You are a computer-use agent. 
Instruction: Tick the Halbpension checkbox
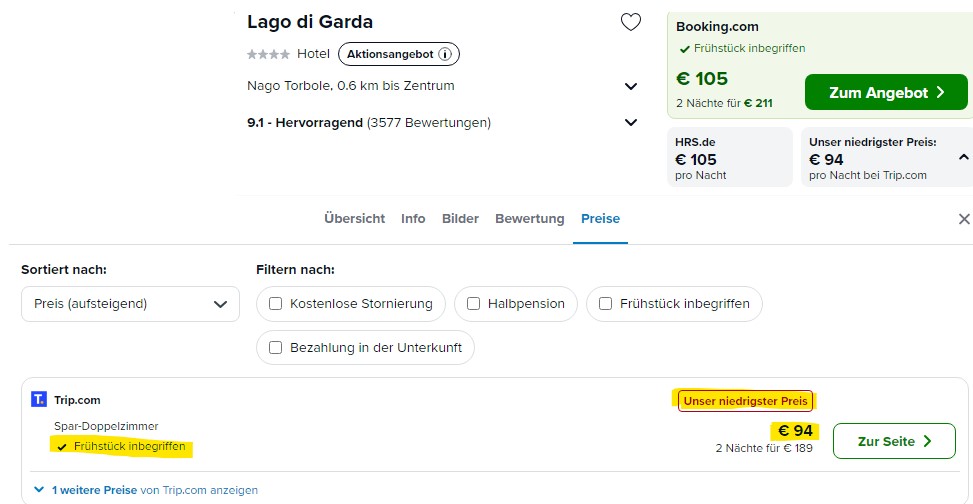473,304
